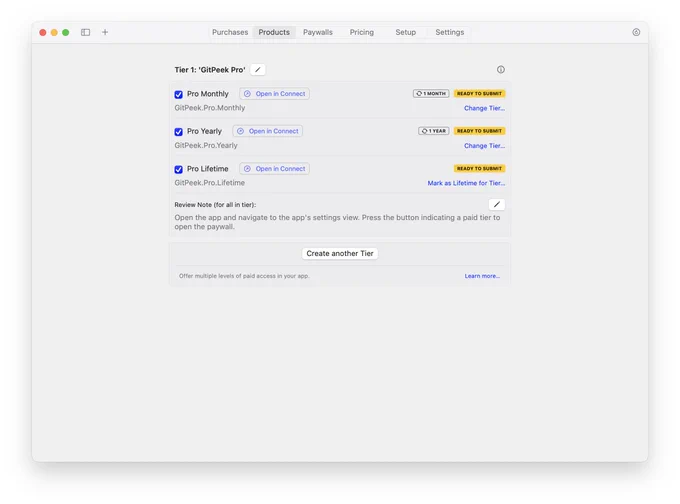Open the Learn more link
Image resolution: width=680 pixels, height=504 pixels.
click(x=482, y=276)
